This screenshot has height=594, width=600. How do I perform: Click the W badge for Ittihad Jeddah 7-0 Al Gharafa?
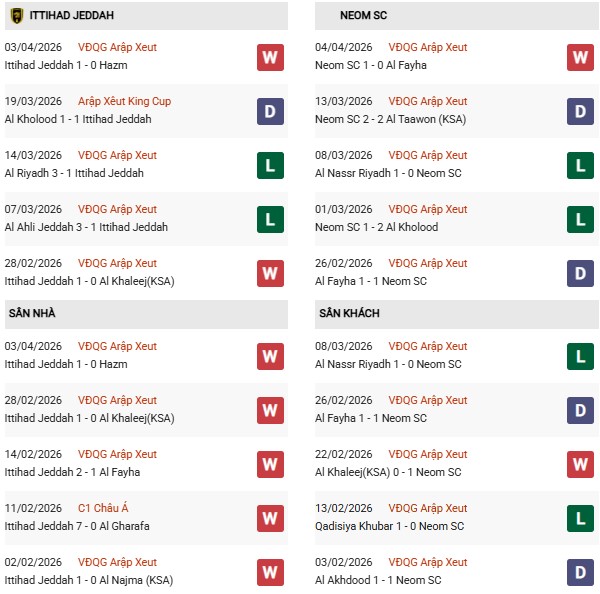coord(270,518)
